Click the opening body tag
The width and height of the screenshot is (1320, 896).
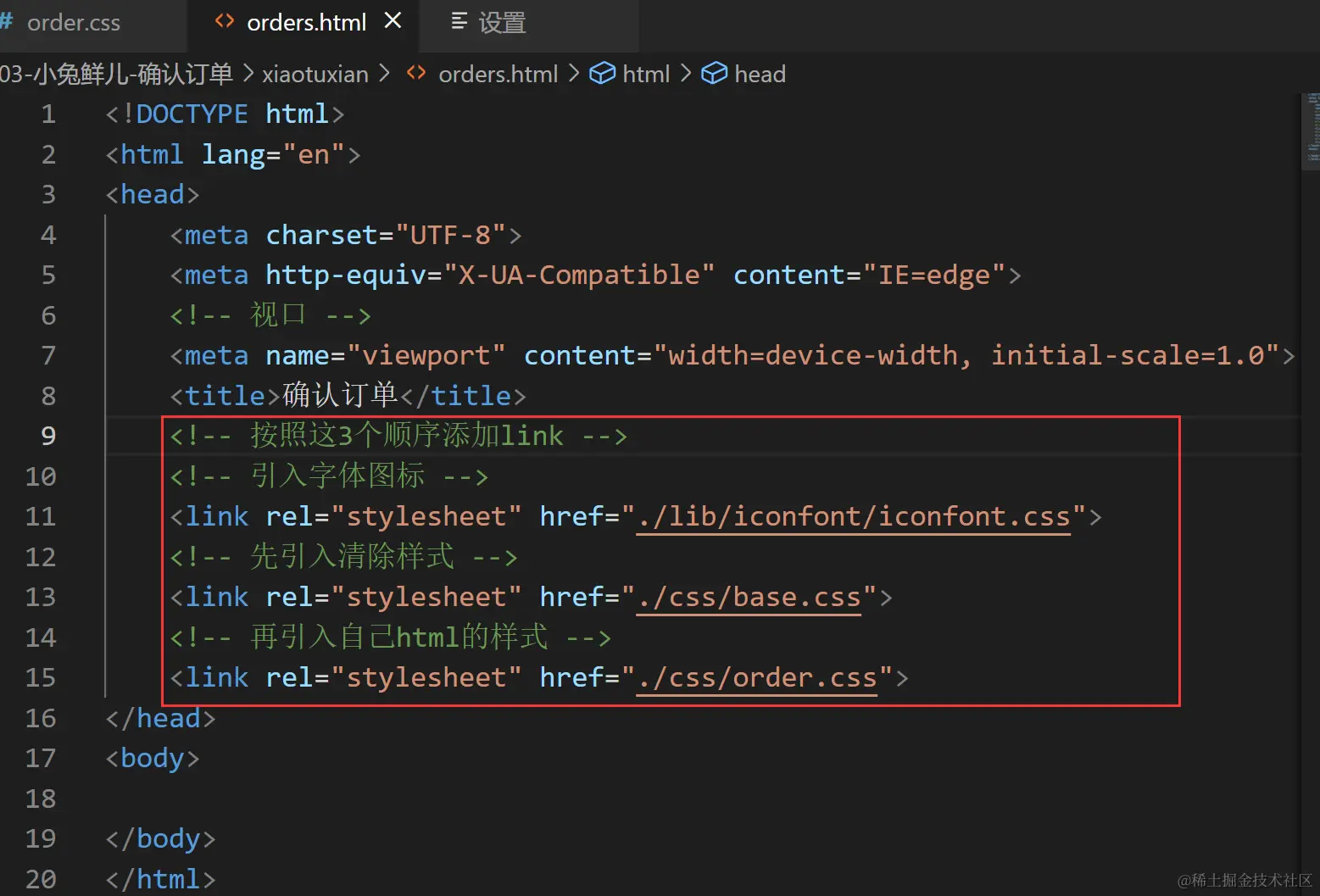pyautogui.click(x=153, y=758)
